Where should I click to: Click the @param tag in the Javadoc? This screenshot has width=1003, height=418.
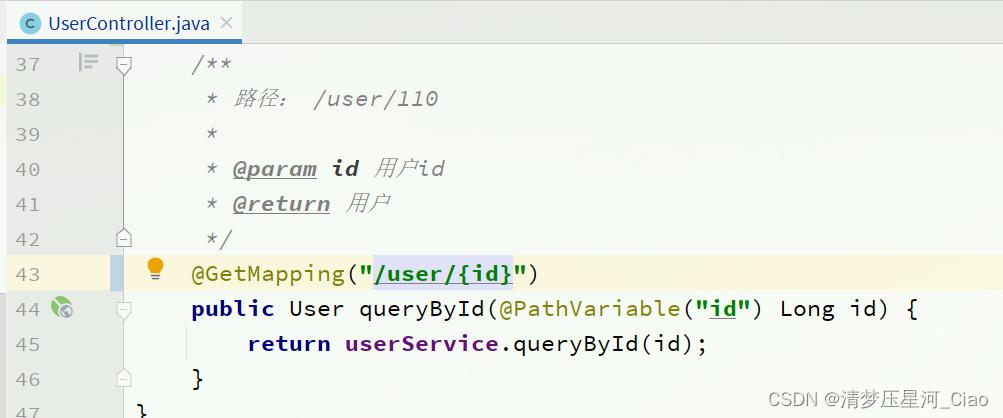click(274, 170)
